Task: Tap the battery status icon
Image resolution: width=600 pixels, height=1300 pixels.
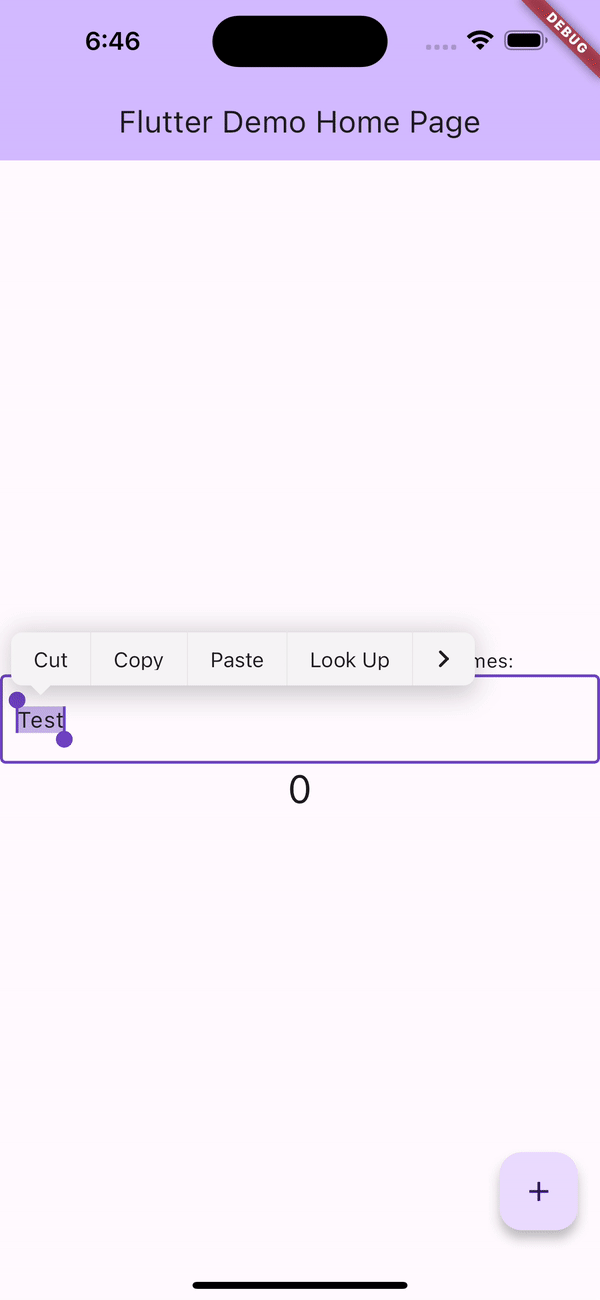Action: point(525,41)
